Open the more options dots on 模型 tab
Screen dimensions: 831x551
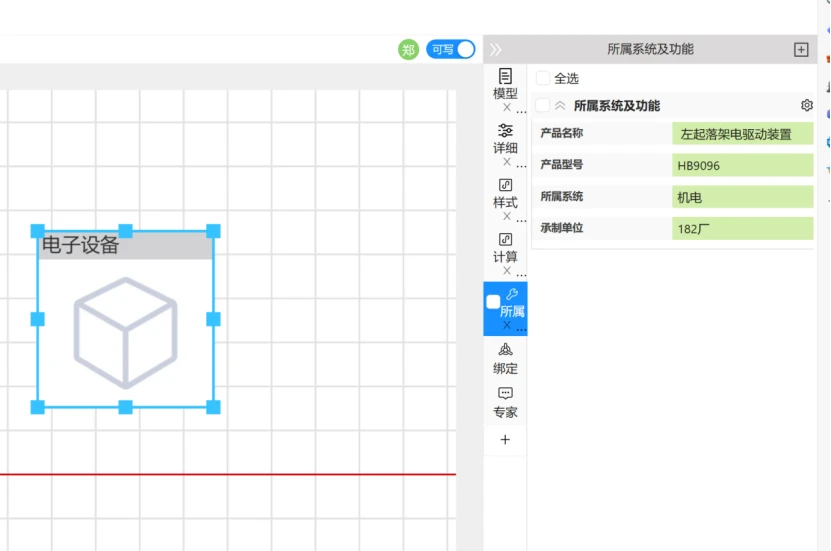(x=521, y=112)
